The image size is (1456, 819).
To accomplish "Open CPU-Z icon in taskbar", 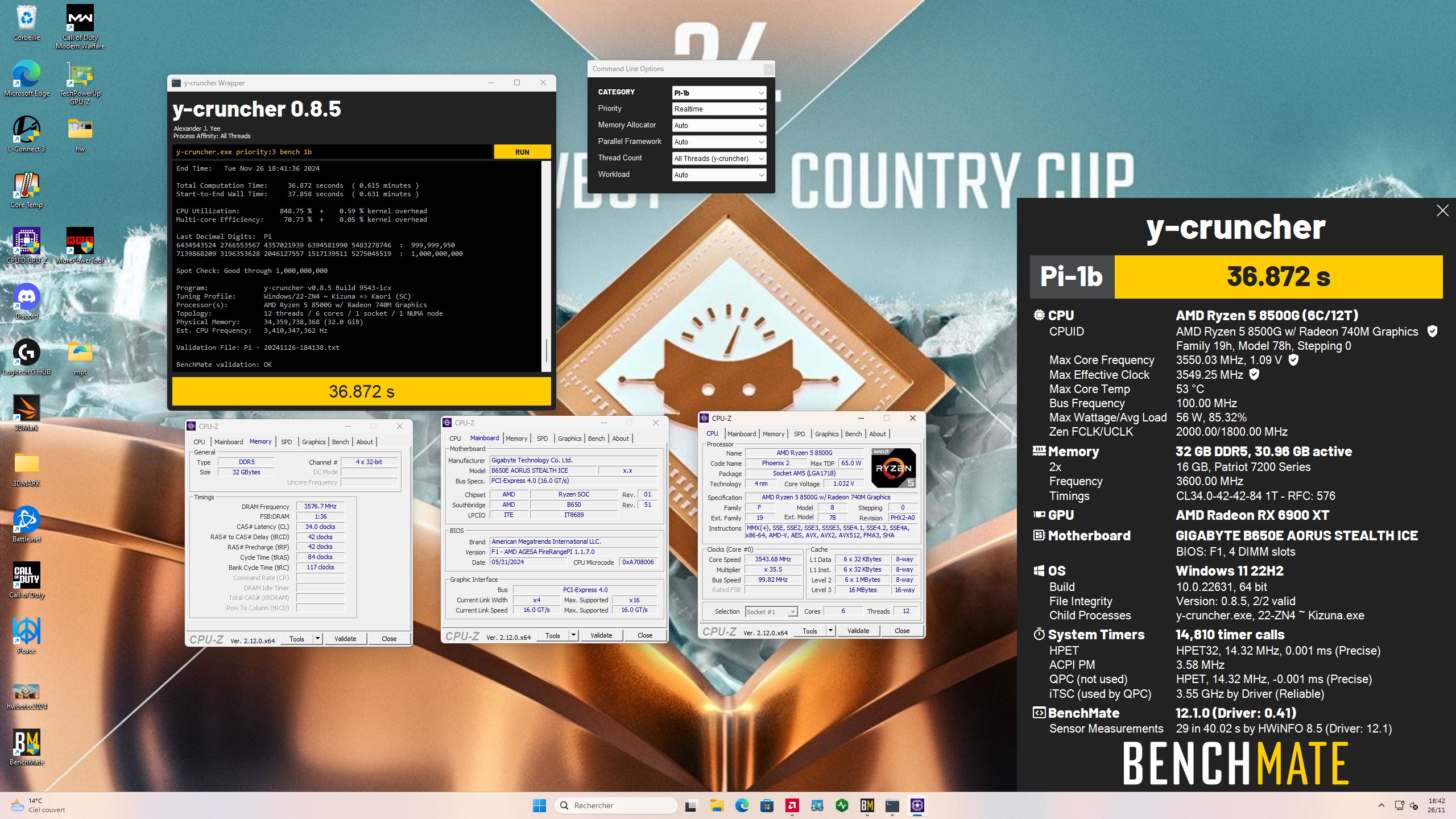I will 917,805.
